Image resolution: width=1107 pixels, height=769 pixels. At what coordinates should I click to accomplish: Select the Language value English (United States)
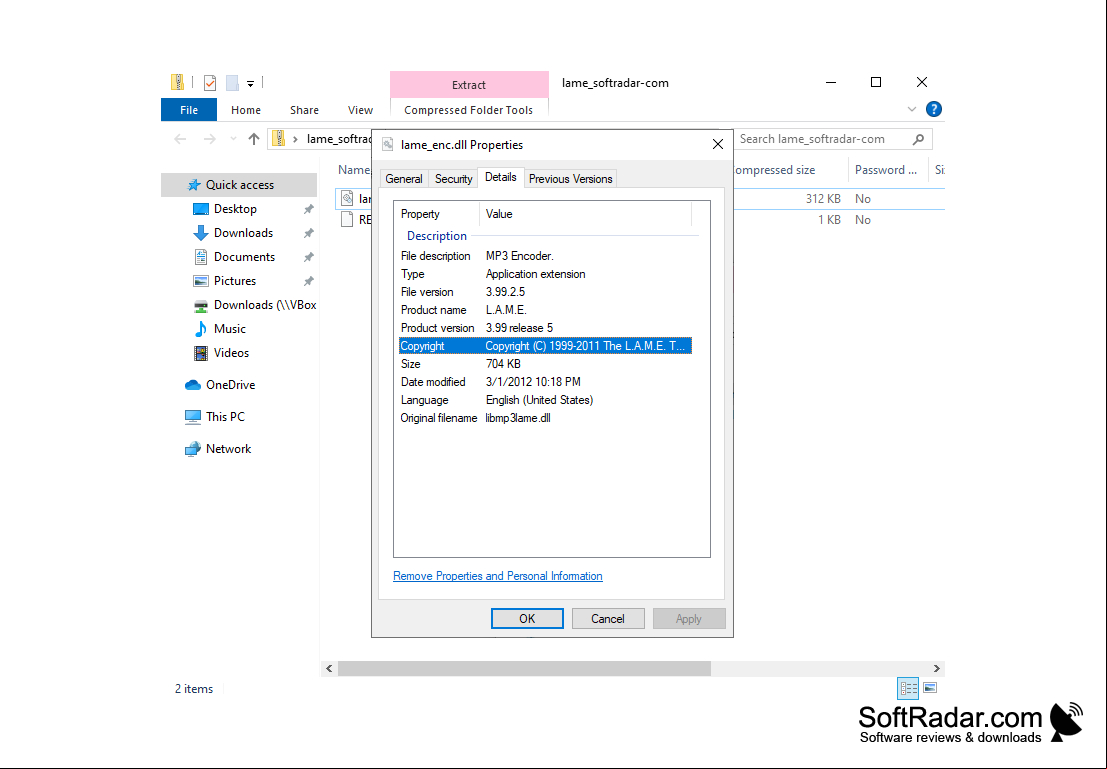point(539,400)
